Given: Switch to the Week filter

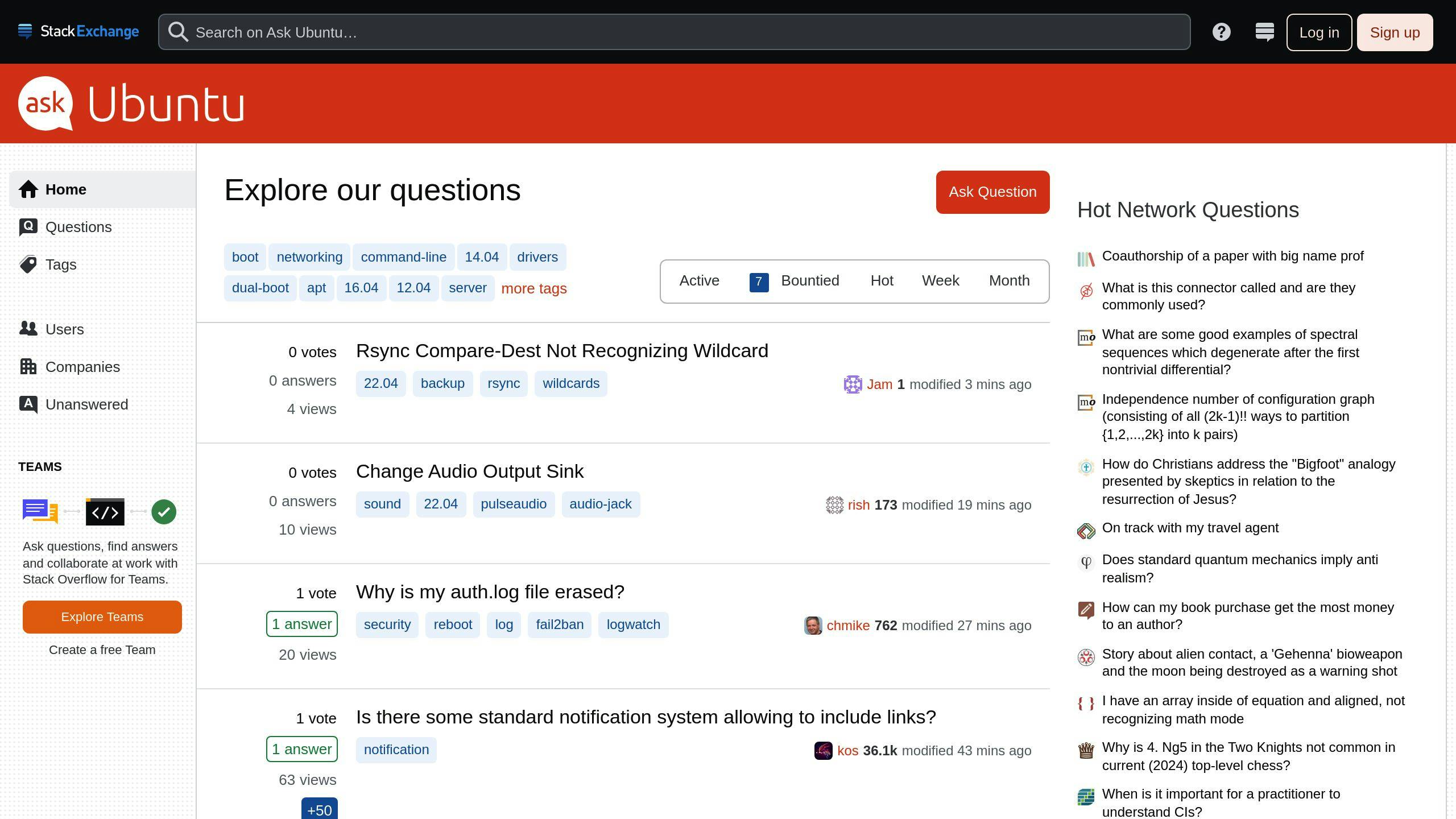Looking at the screenshot, I should [x=940, y=280].
